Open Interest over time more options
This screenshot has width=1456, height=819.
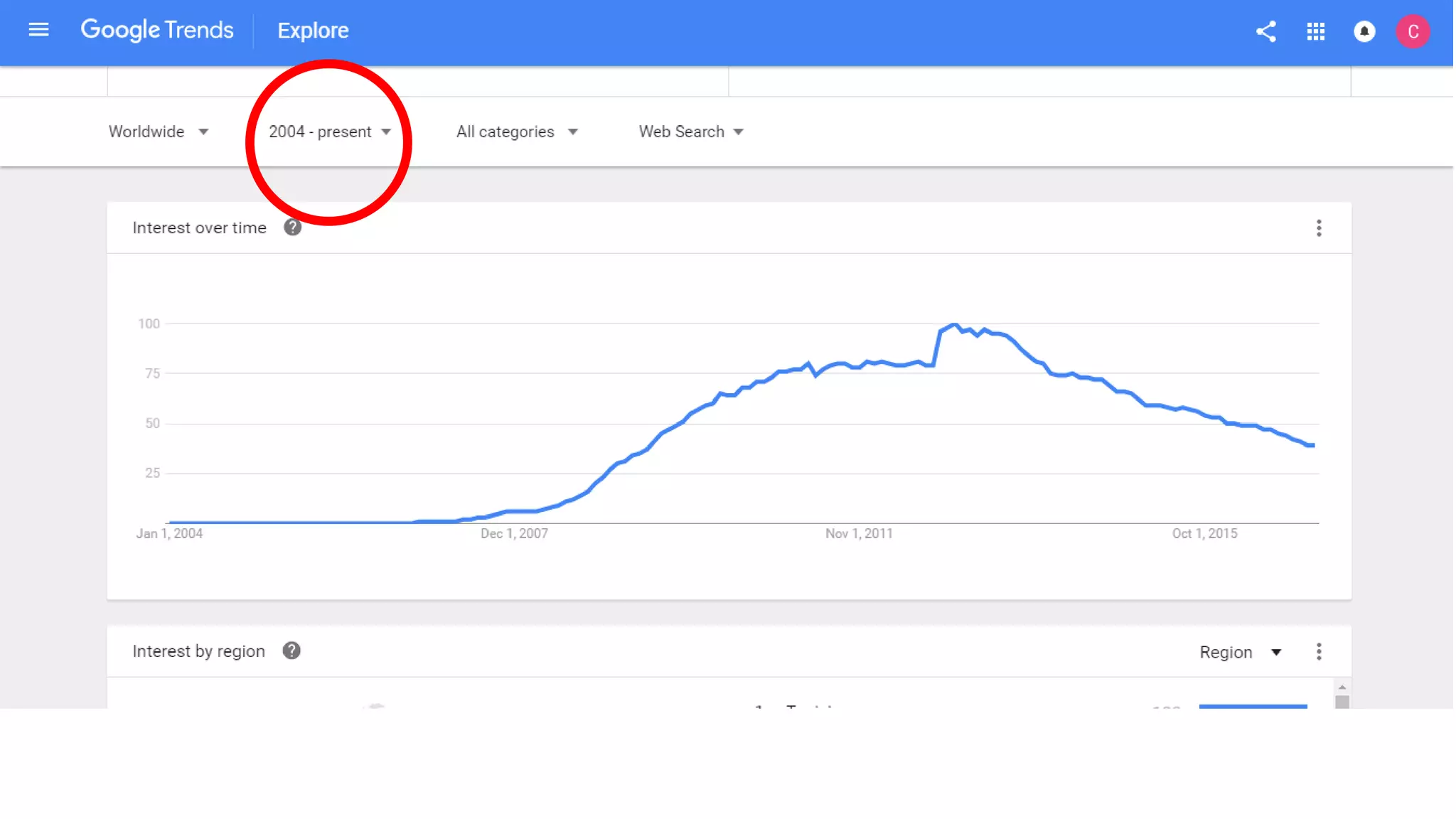click(1319, 228)
